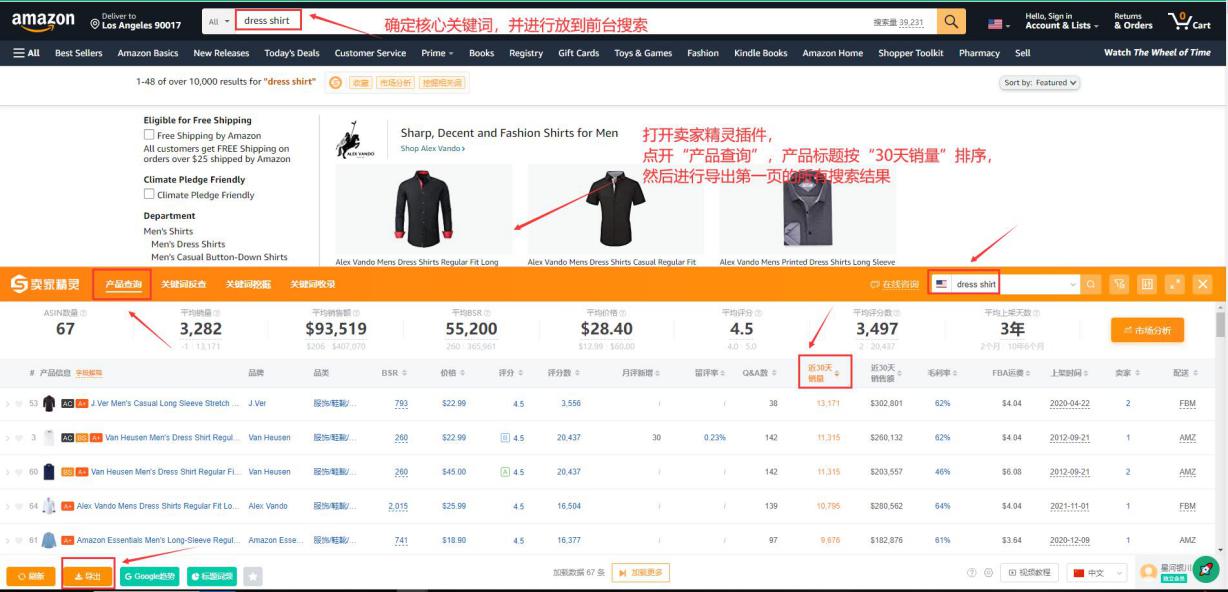1228x592 pixels.
Task: Click the 导出 export button
Action: point(88,576)
